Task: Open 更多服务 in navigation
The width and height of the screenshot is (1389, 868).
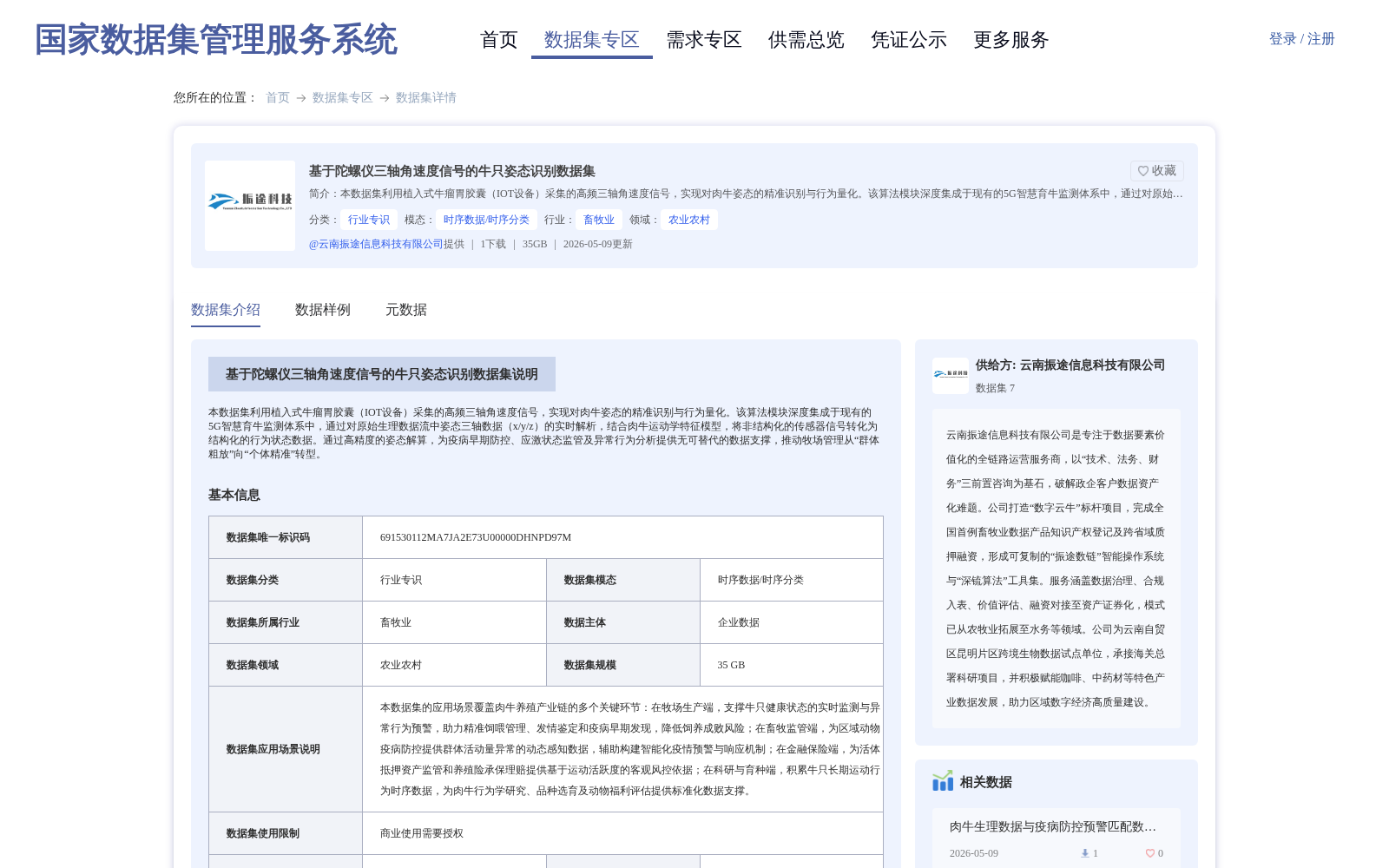Action: [1011, 40]
